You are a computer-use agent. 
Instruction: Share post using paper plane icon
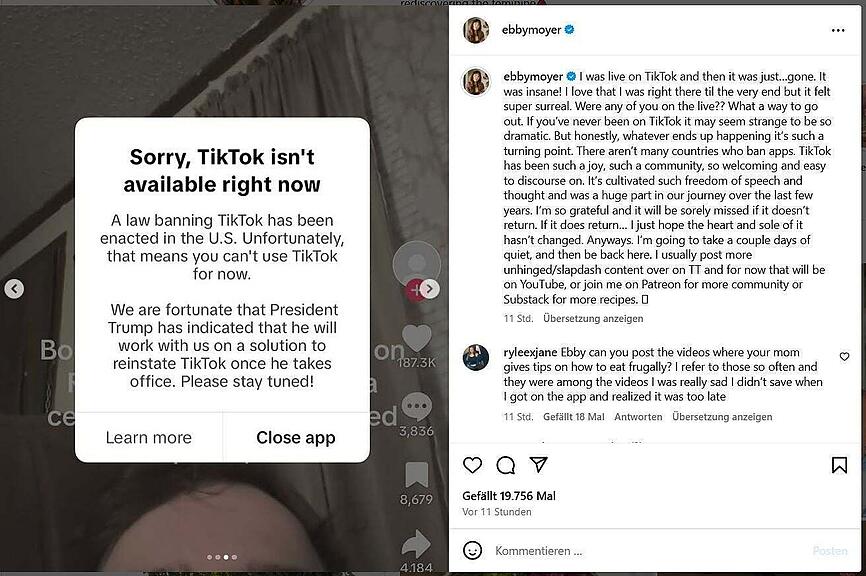[x=538, y=465]
